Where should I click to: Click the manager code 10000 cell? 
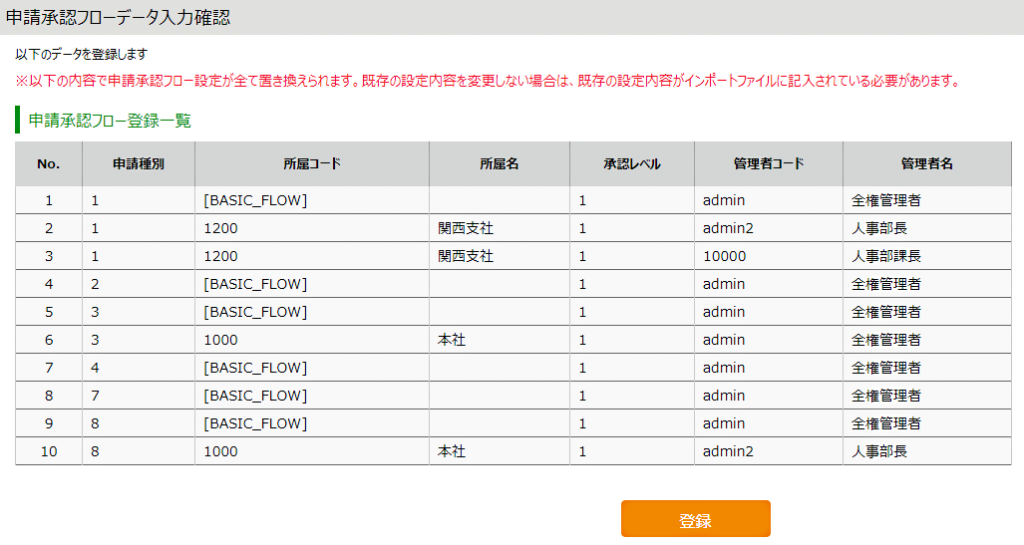click(724, 256)
